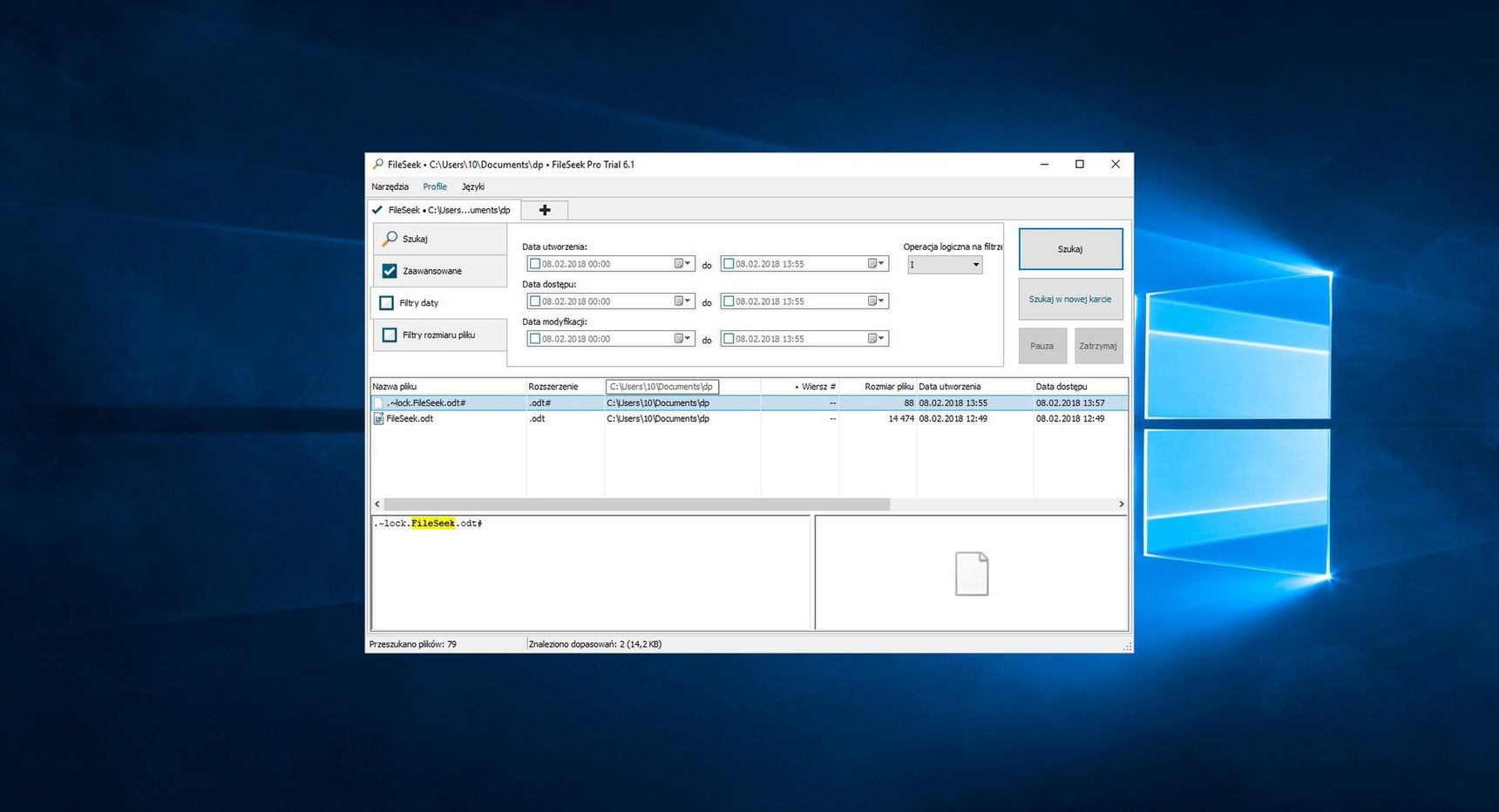This screenshot has height=812, width=1499.
Task: Open the Profile menu
Action: point(435,186)
